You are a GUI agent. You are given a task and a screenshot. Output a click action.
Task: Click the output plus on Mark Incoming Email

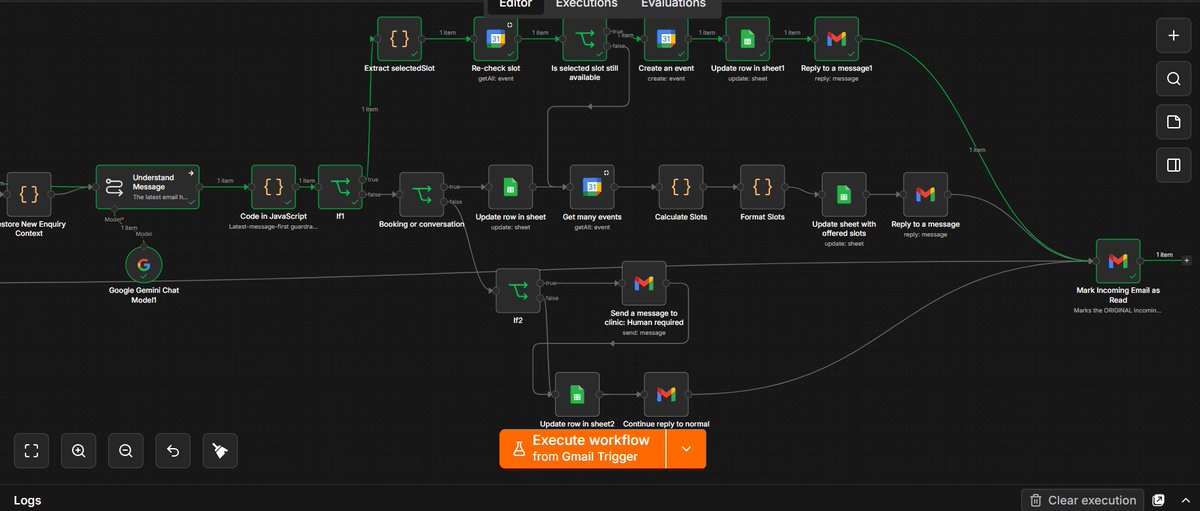click(1187, 261)
